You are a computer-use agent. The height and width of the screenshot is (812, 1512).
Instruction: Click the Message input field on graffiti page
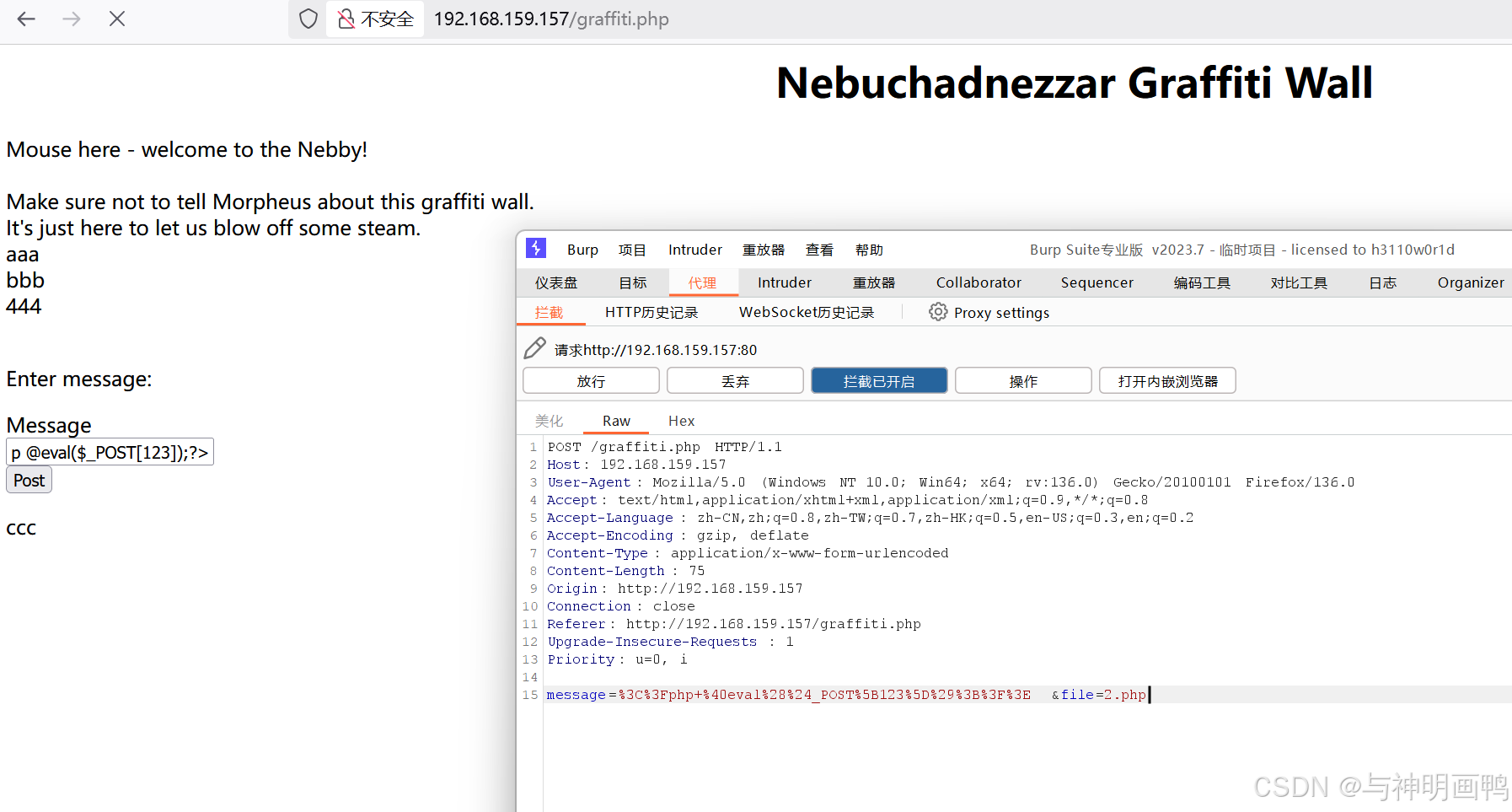(x=110, y=452)
